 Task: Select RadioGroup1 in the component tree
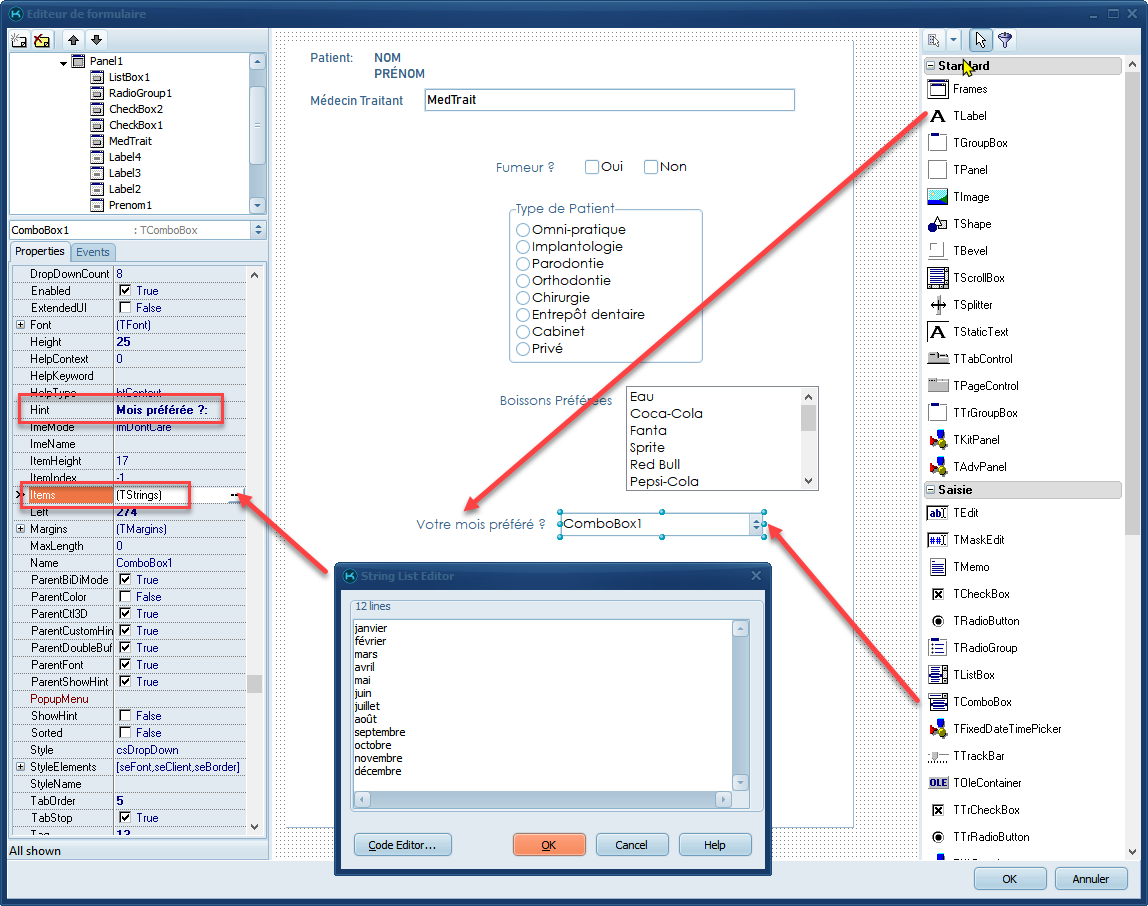(140, 93)
